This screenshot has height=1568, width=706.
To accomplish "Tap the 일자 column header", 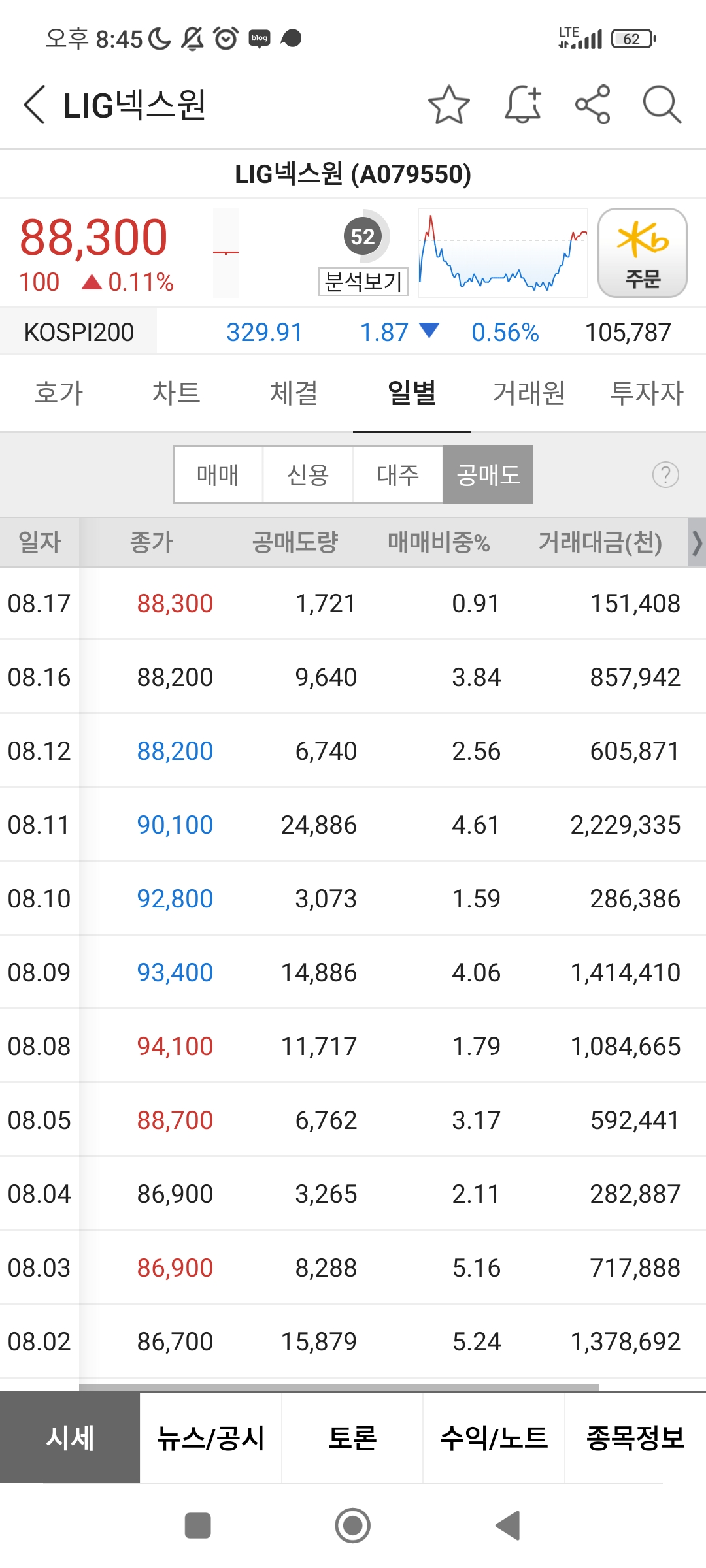I will (x=40, y=542).
